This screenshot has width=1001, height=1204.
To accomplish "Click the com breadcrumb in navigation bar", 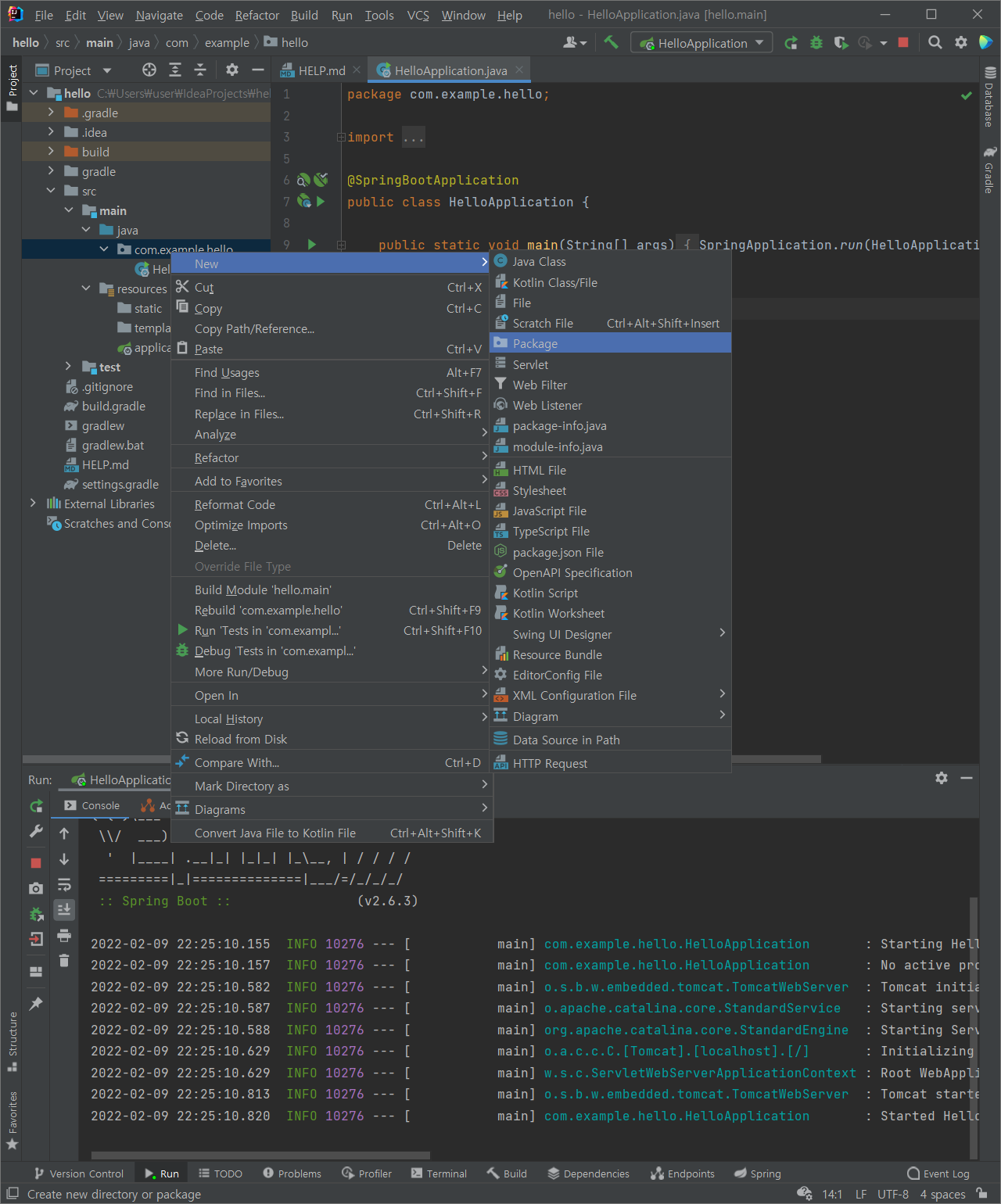I will (x=177, y=42).
